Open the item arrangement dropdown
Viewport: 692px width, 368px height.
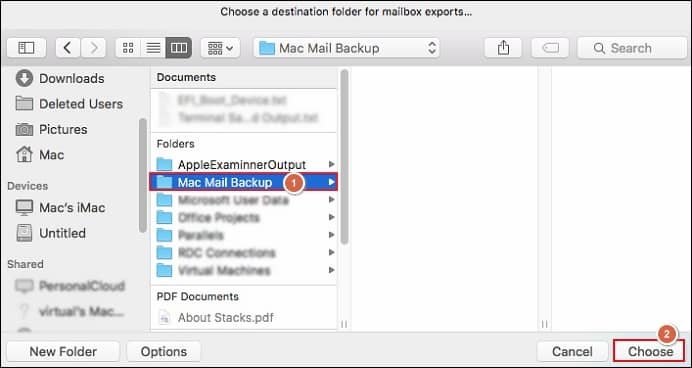[220, 48]
